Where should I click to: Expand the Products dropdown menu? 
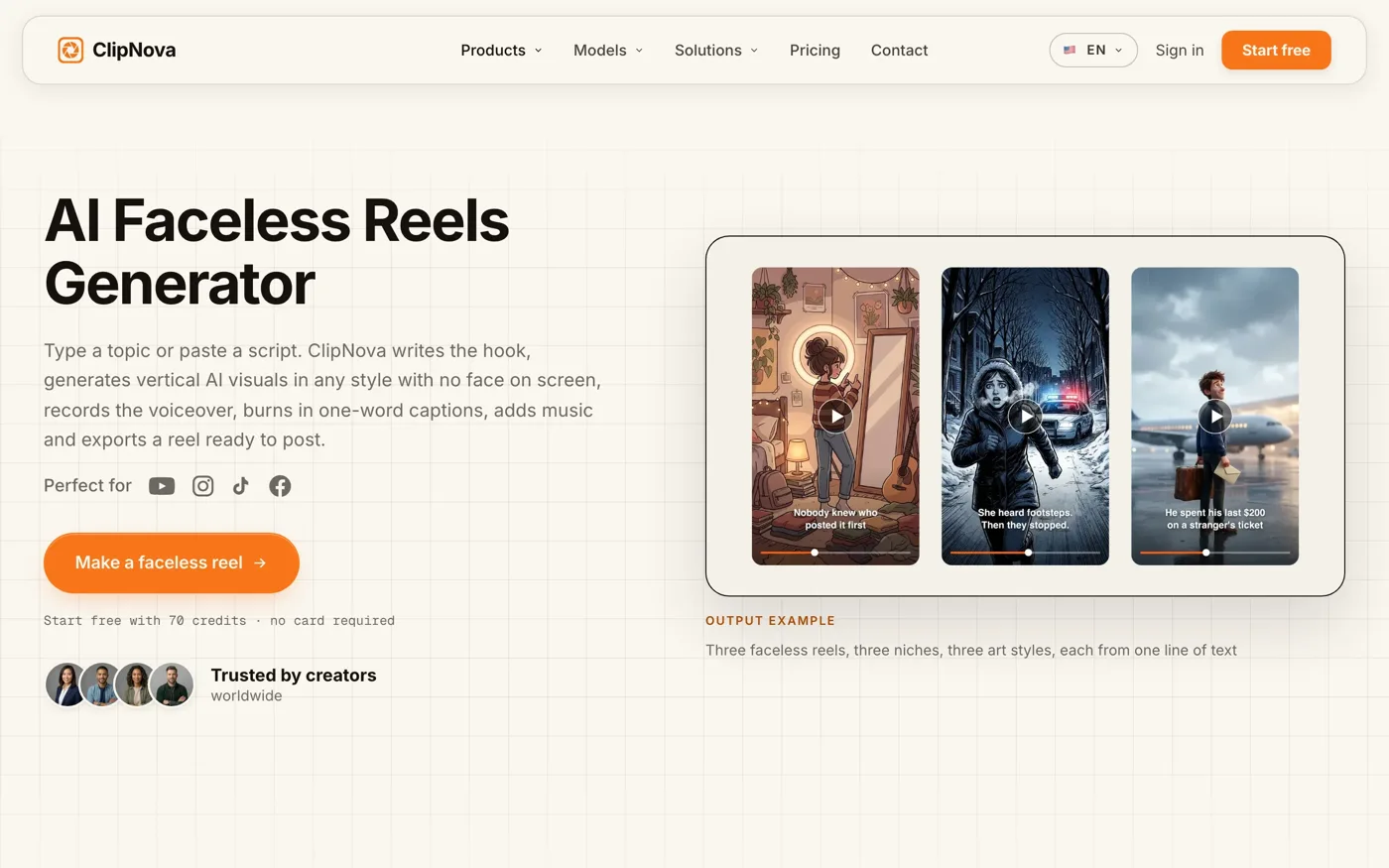(x=501, y=50)
